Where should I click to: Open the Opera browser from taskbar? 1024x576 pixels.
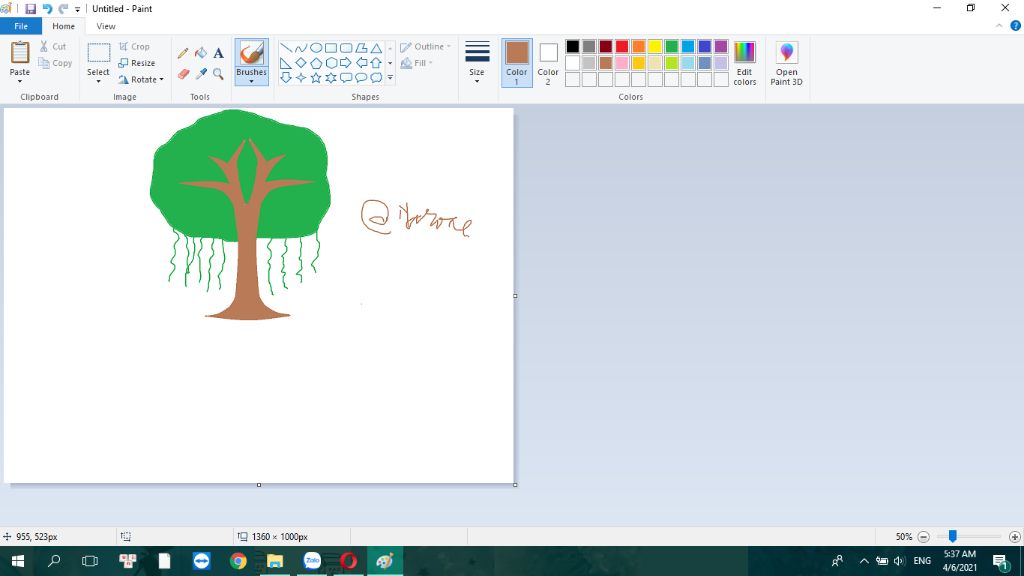pos(349,561)
